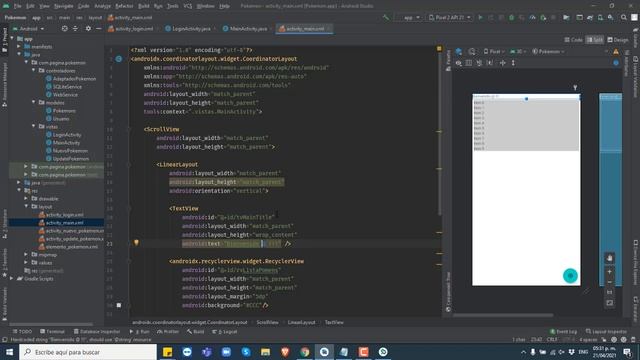This screenshot has width=640, height=360.
Task: Select the pan hand tool in preview
Action: pos(609,258)
